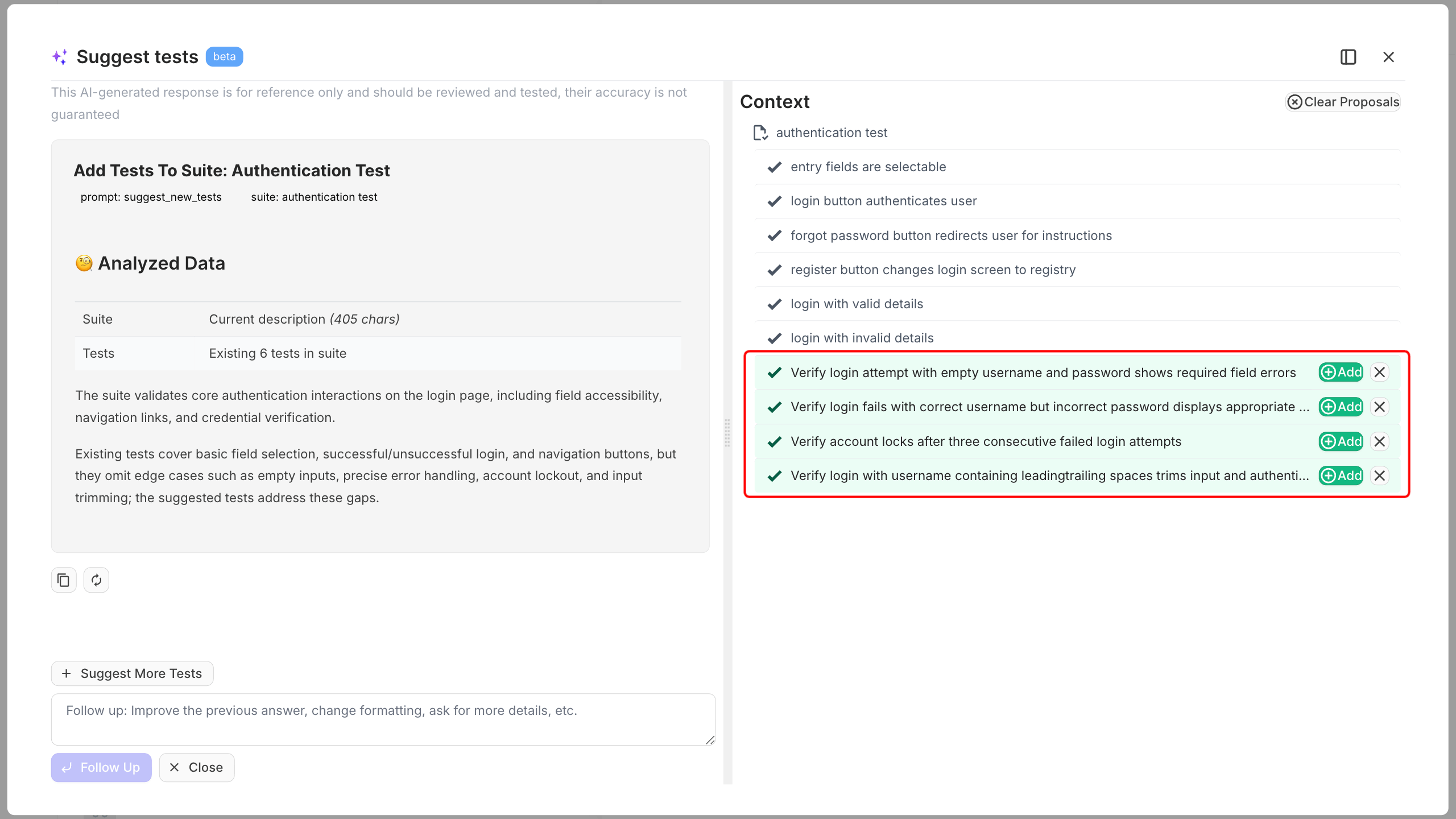The height and width of the screenshot is (819, 1456).
Task: Select 'login with invalid details' test
Action: 1077,338
